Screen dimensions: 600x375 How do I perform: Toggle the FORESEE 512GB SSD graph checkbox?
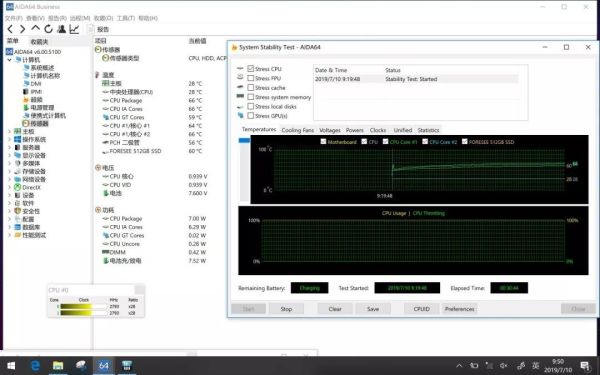pos(465,142)
